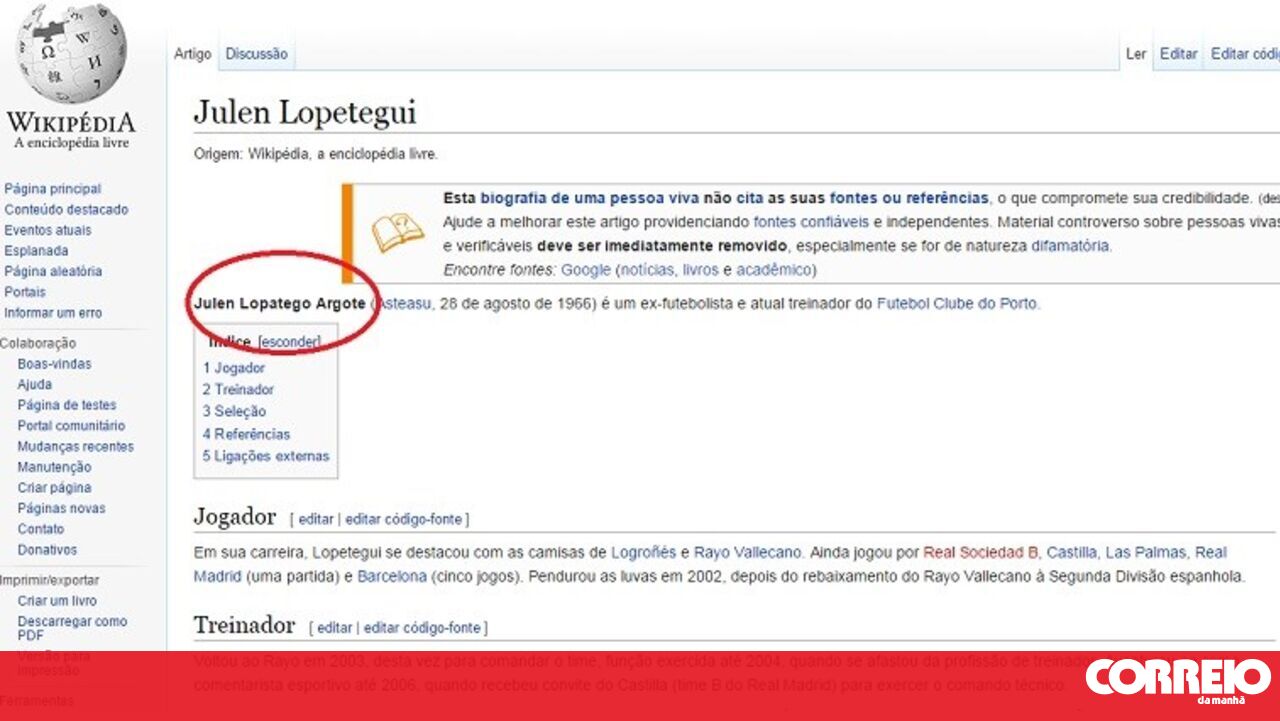The height and width of the screenshot is (721, 1280).
Task: Open Portal comunitário link
Action: pyautogui.click(x=71, y=426)
